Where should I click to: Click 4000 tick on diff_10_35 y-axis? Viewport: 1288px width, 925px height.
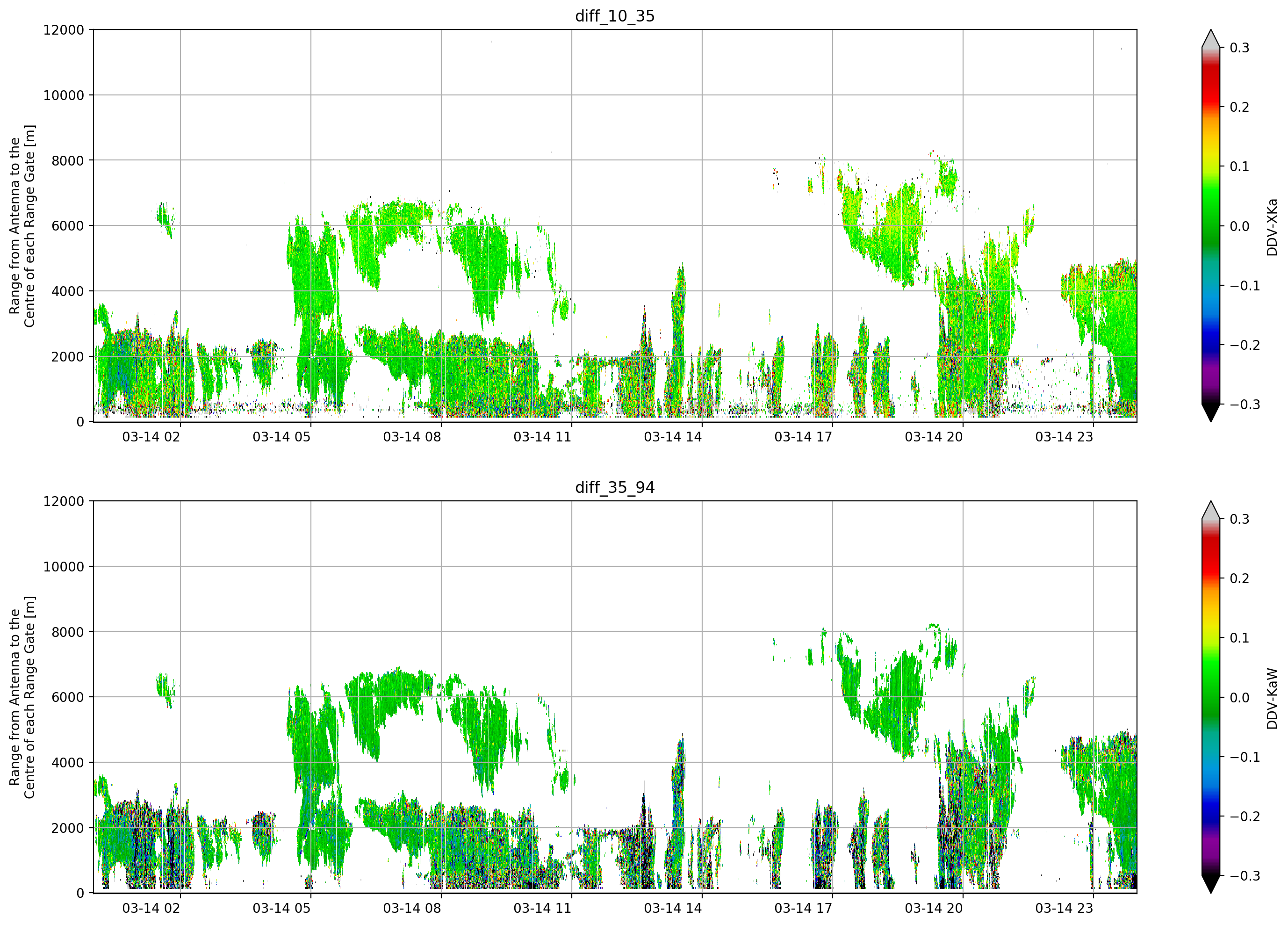pyautogui.click(x=68, y=291)
